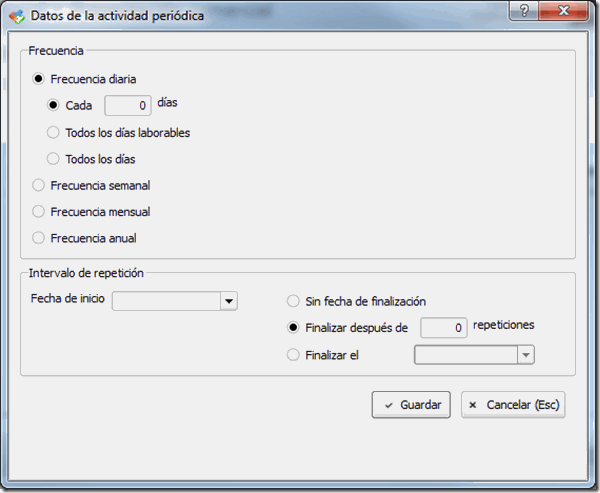Click the application icon in title bar

tap(16, 16)
